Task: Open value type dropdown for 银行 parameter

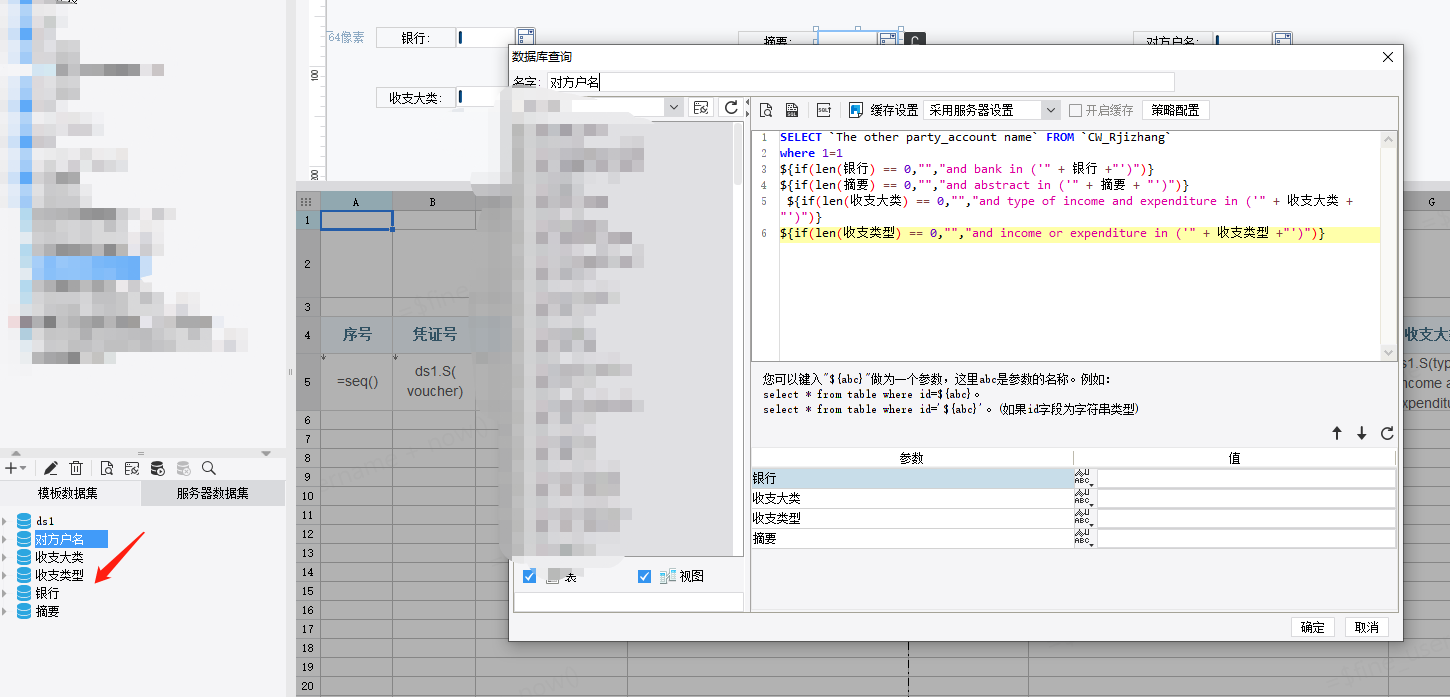Action: (1084, 478)
